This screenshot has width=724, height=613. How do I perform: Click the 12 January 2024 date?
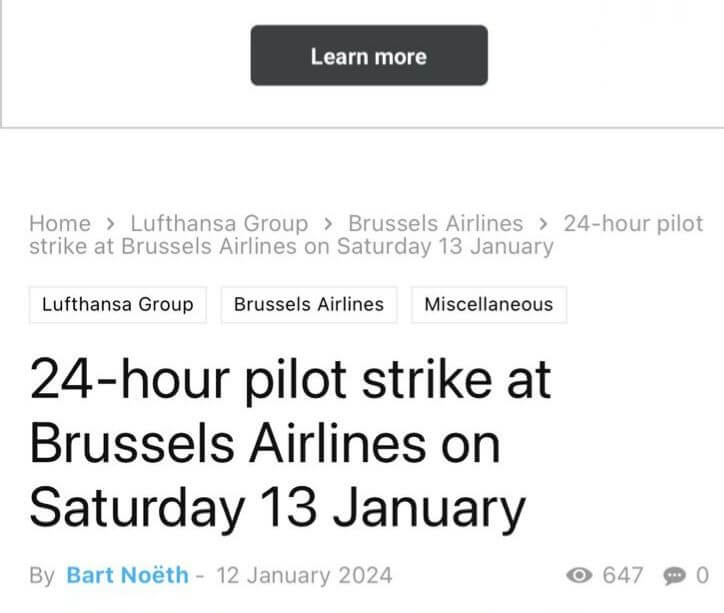click(304, 576)
